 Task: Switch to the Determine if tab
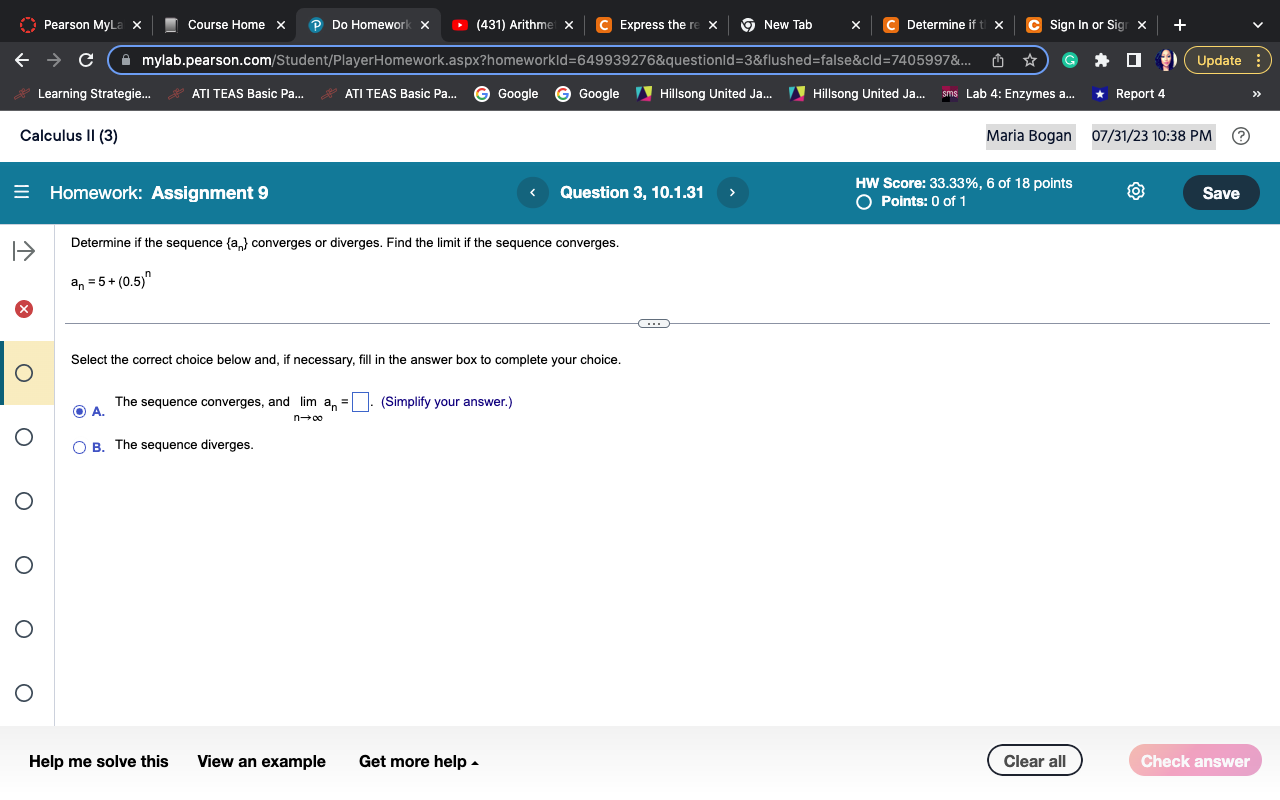(x=941, y=25)
